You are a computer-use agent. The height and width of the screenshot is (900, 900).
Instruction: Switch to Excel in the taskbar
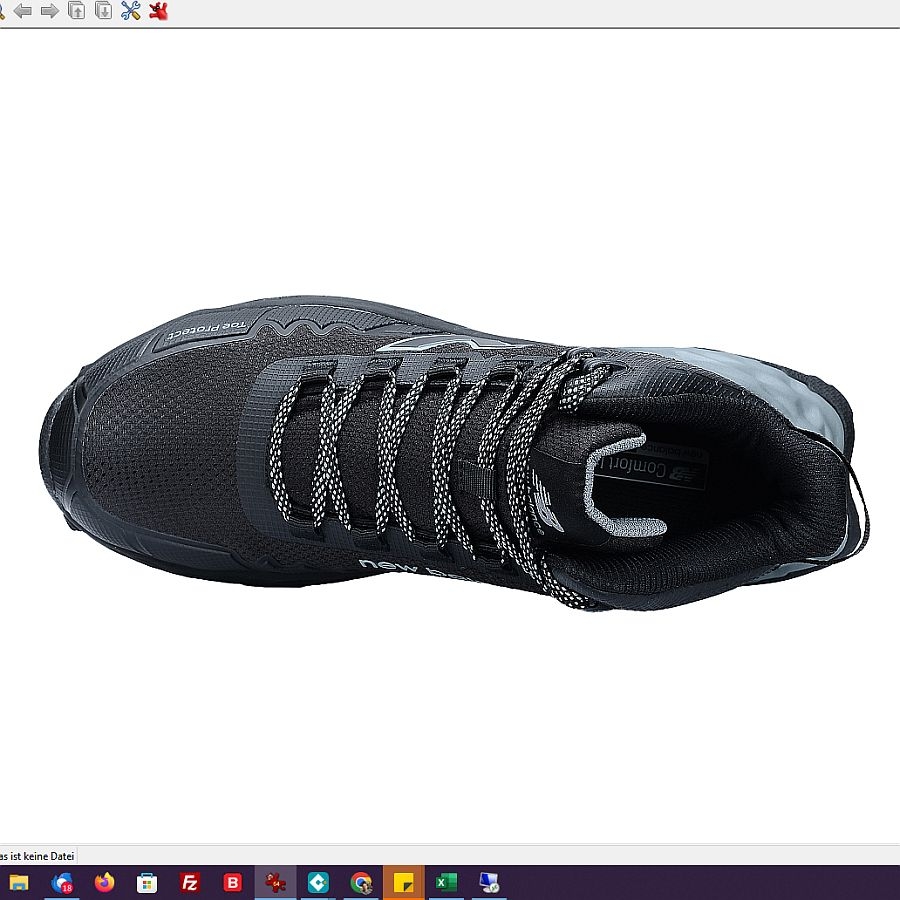coord(447,882)
